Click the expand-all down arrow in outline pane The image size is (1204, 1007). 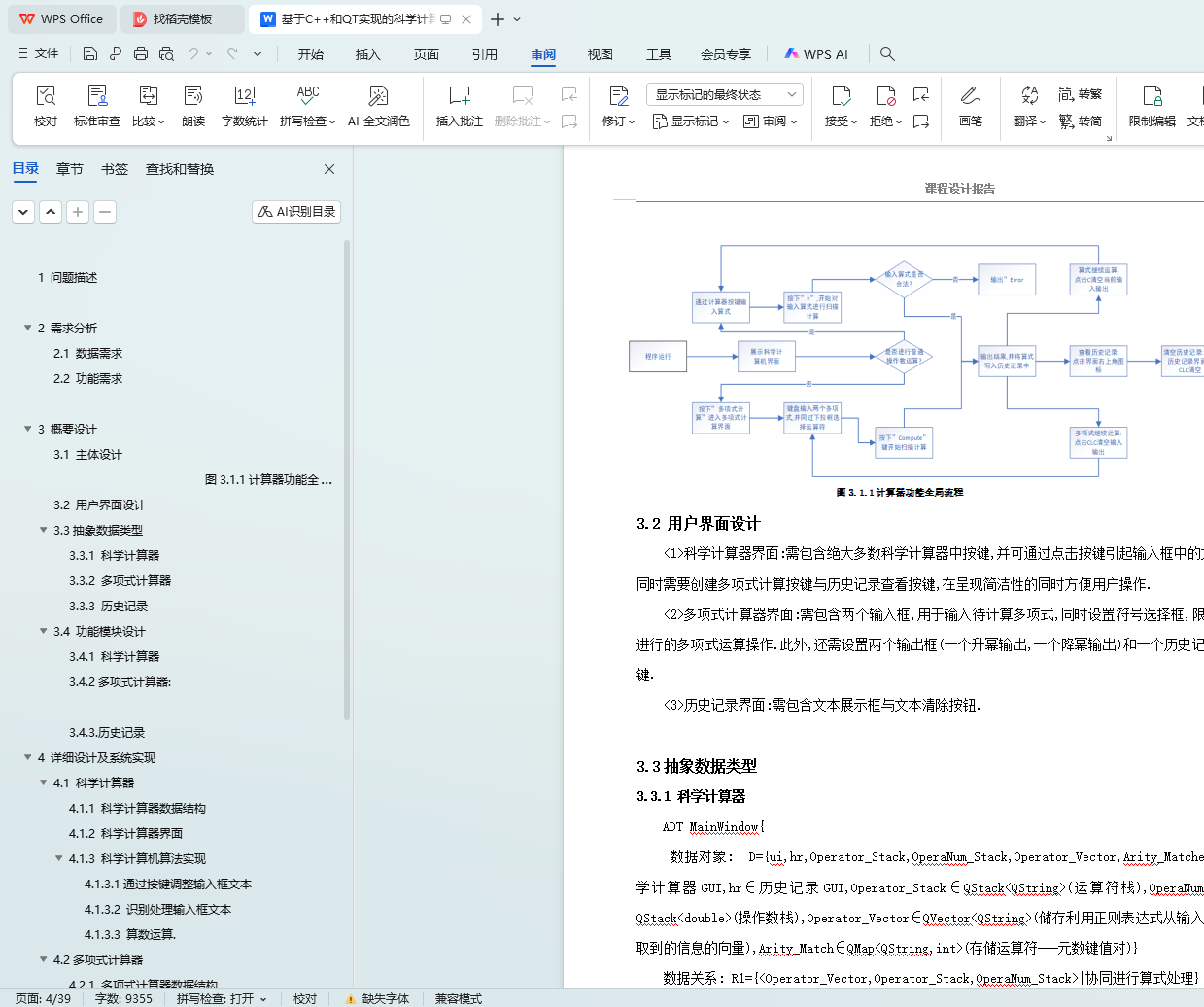click(x=23, y=211)
